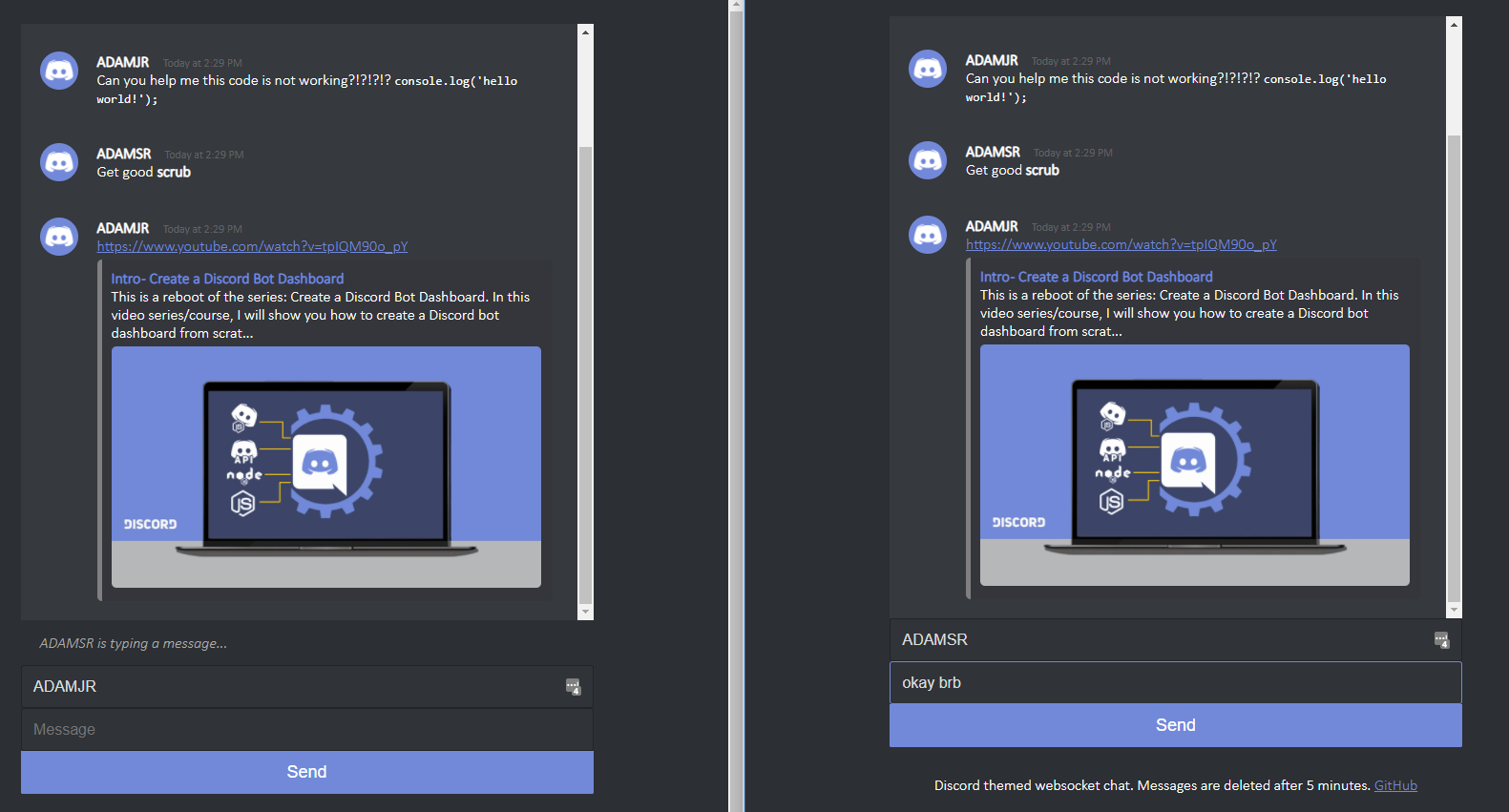Click 'Get good scrub' message in left chat

[x=144, y=172]
